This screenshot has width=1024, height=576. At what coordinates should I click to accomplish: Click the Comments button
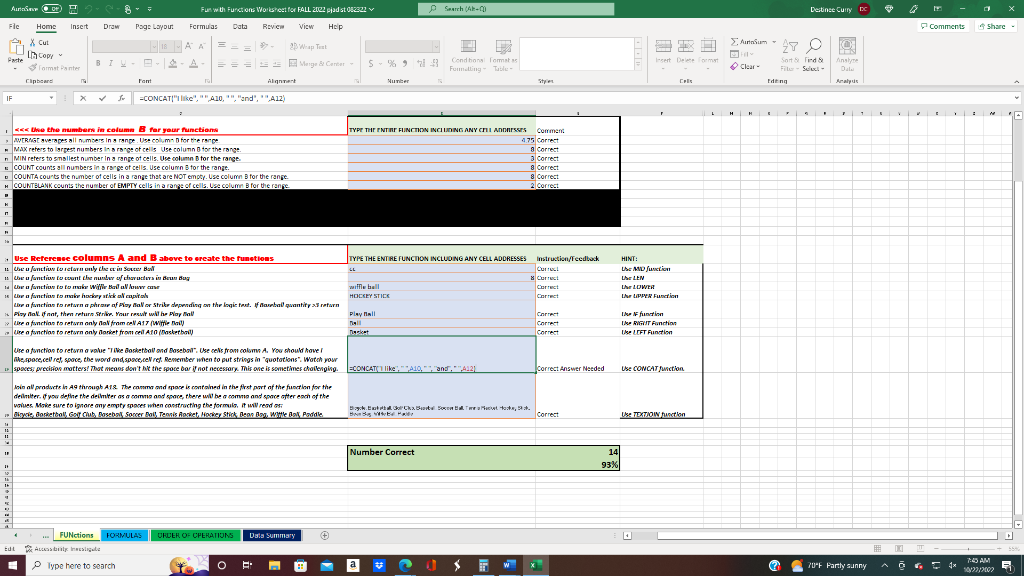click(942, 26)
